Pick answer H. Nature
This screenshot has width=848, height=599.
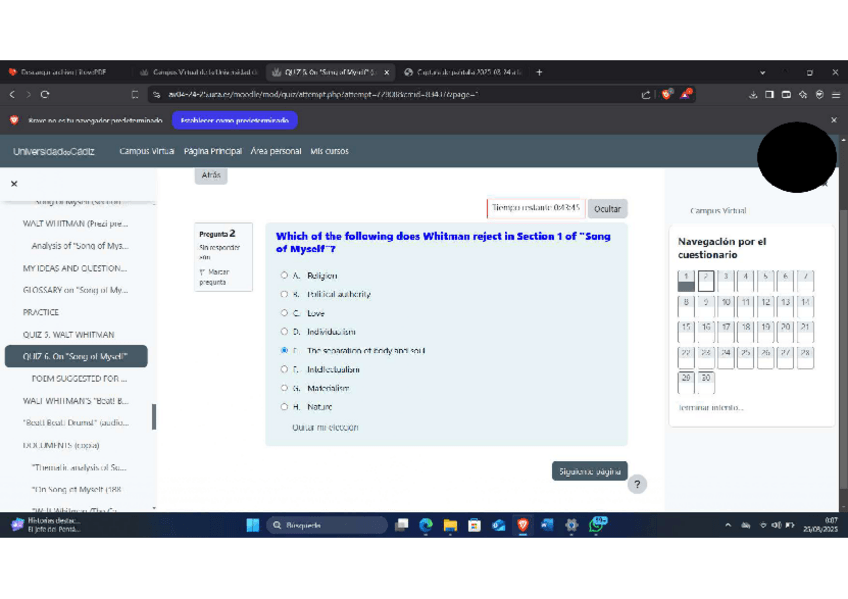(284, 407)
